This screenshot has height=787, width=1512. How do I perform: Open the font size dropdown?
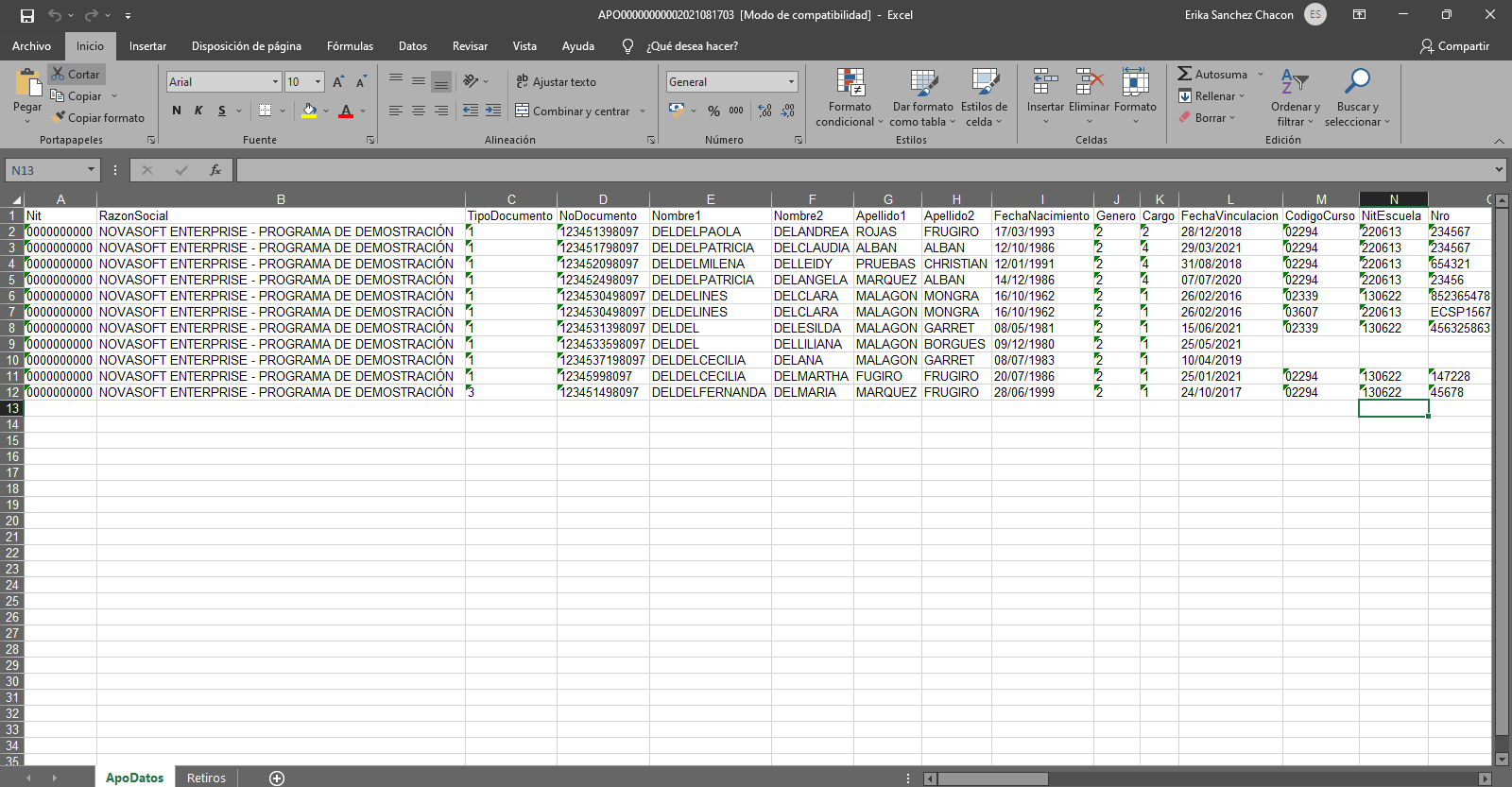pos(318,82)
